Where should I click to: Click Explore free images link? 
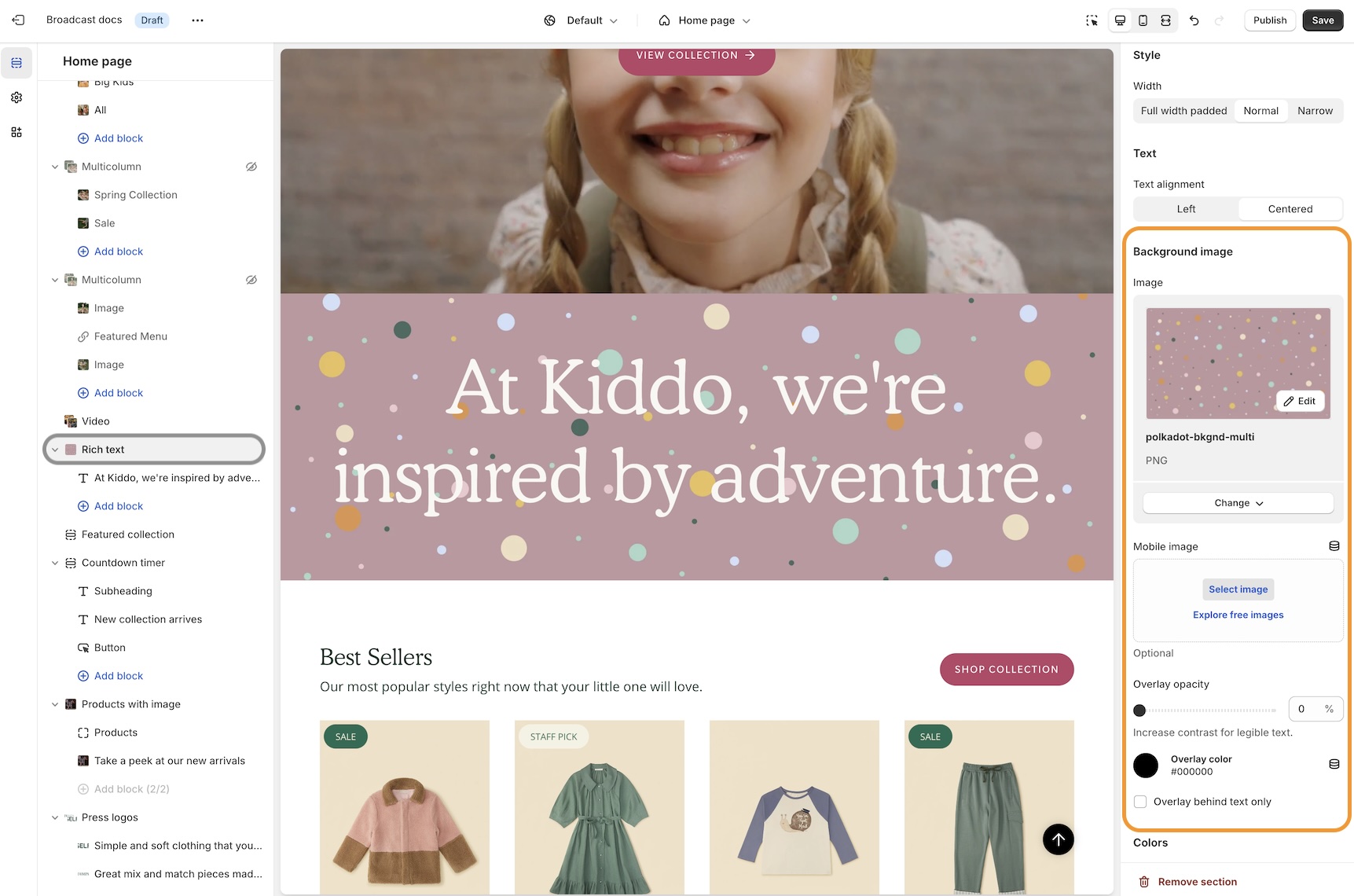1238,615
